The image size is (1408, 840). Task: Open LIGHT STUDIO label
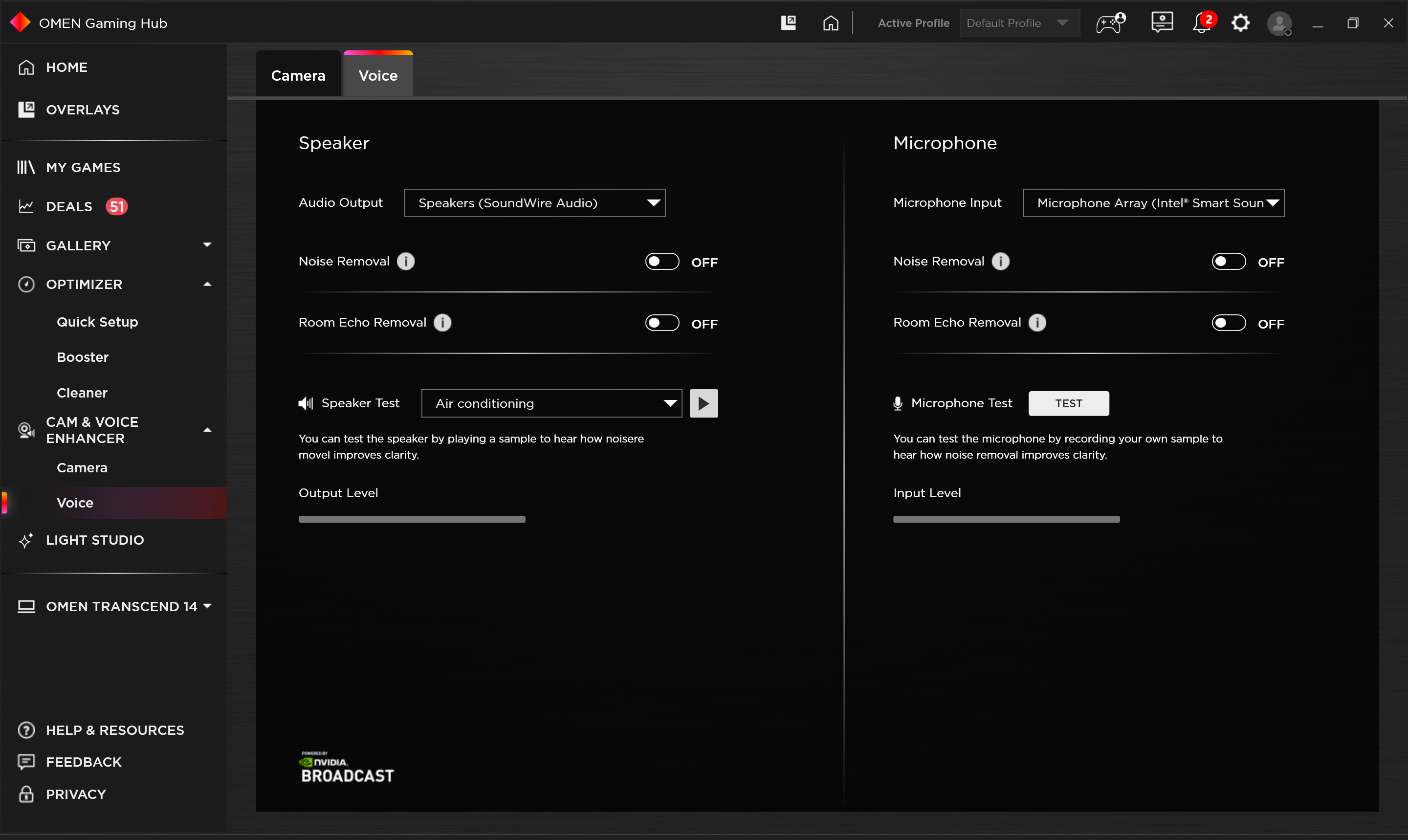(x=95, y=540)
